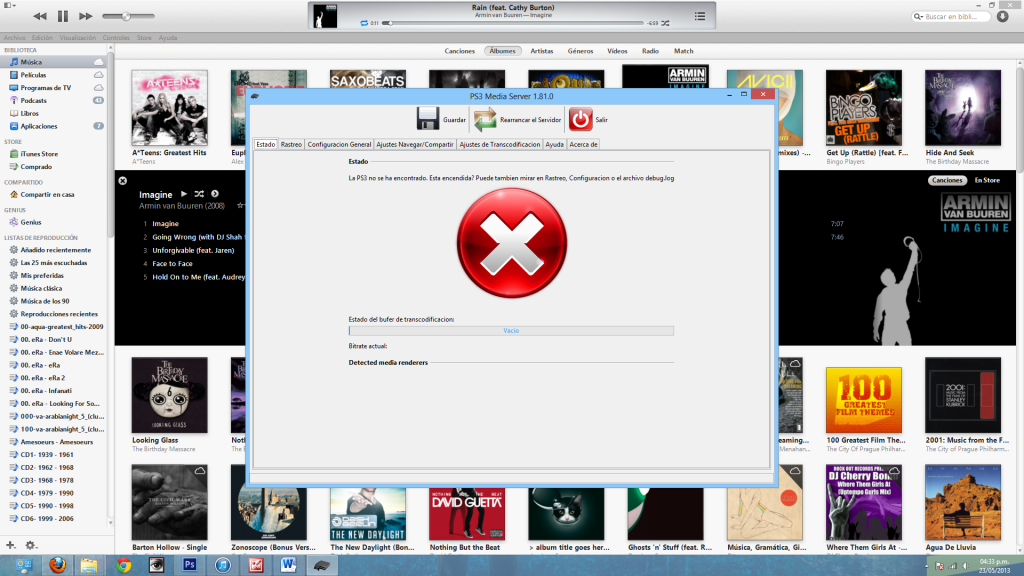This screenshot has width=1024, height=576.
Task: Switch to the Rastreo tab
Action: pyautogui.click(x=291, y=144)
